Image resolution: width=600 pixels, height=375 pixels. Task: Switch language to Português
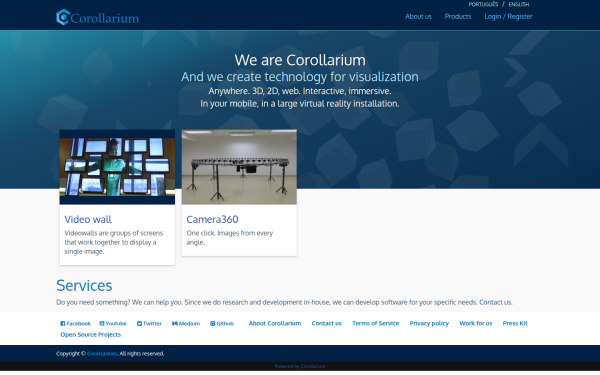pyautogui.click(x=483, y=4)
